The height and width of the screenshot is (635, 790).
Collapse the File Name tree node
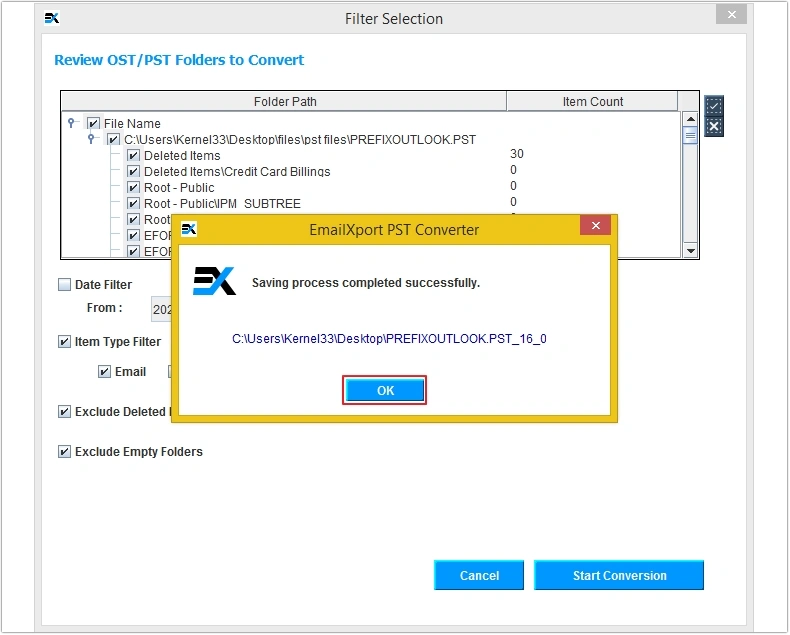coord(72,122)
